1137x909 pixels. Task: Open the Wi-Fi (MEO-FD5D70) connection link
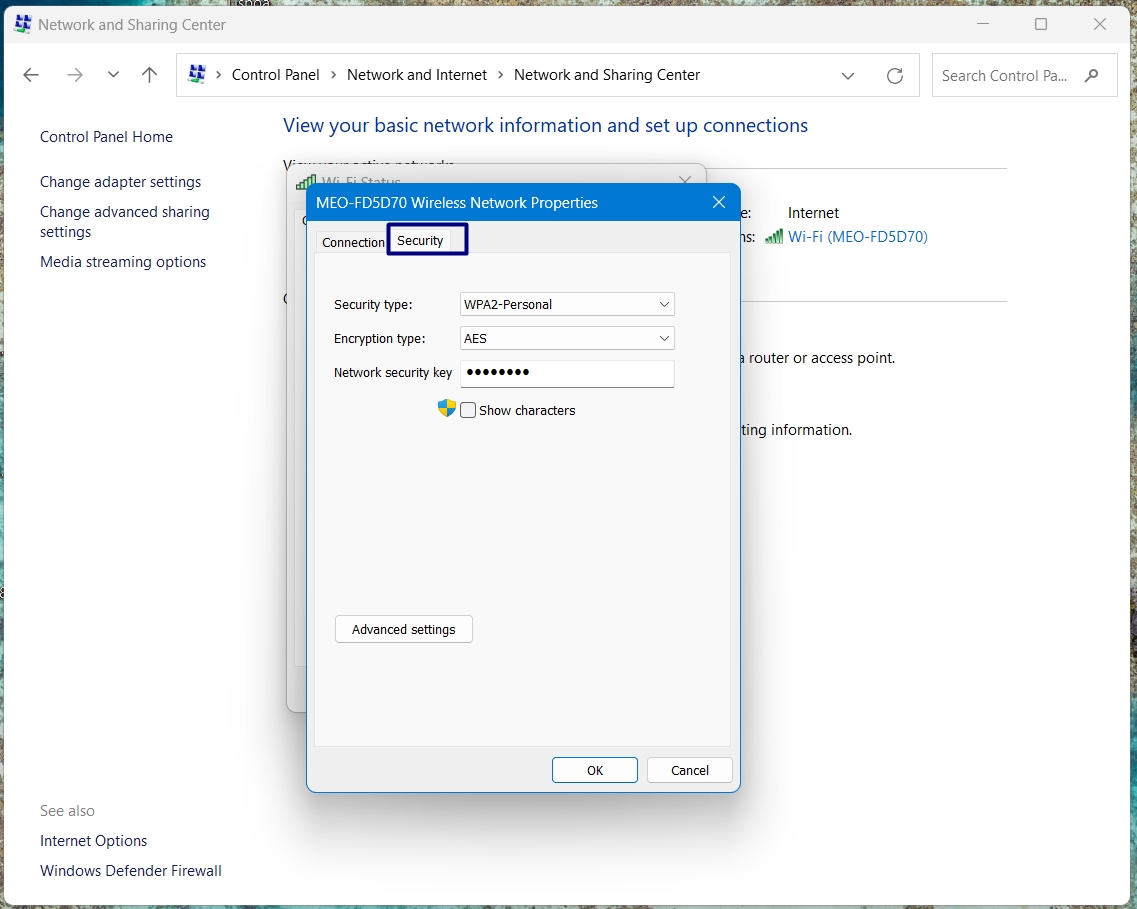[x=858, y=236]
